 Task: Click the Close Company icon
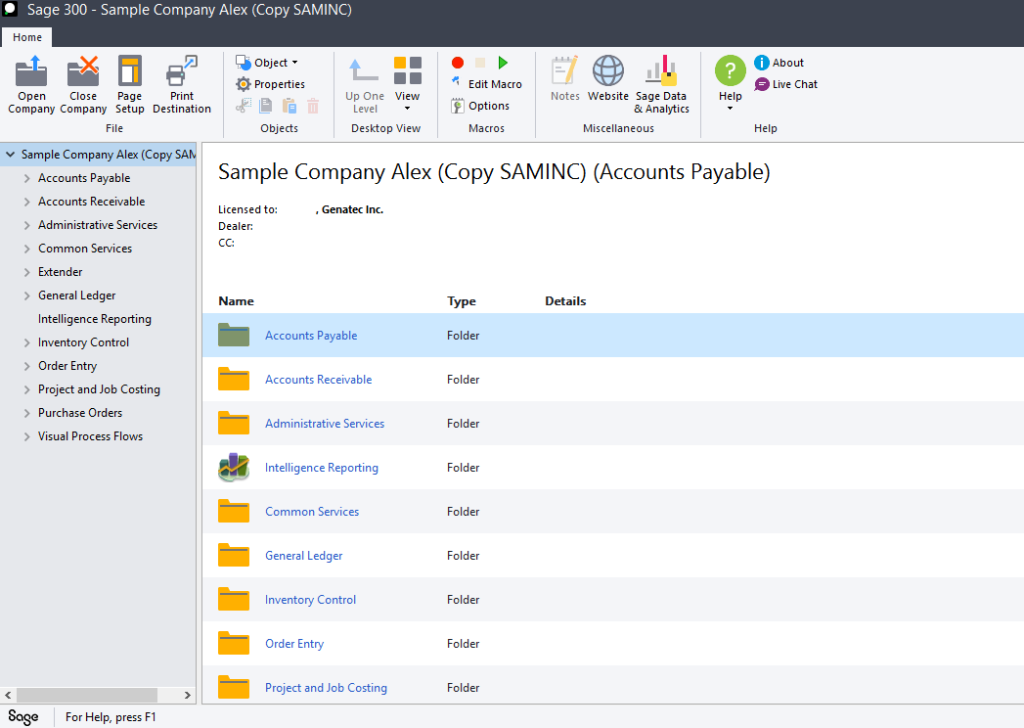pos(83,71)
